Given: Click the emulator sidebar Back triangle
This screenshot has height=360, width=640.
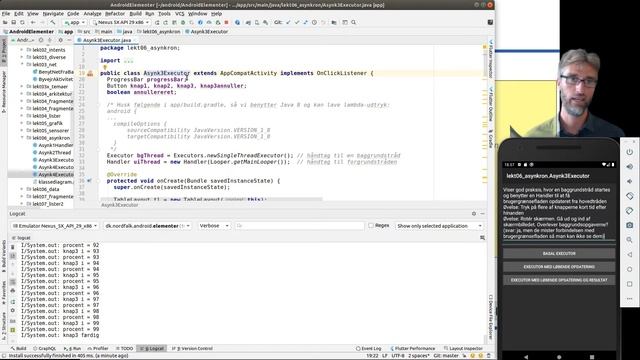Looking at the screenshot, I should pyautogui.click(x=629, y=254).
